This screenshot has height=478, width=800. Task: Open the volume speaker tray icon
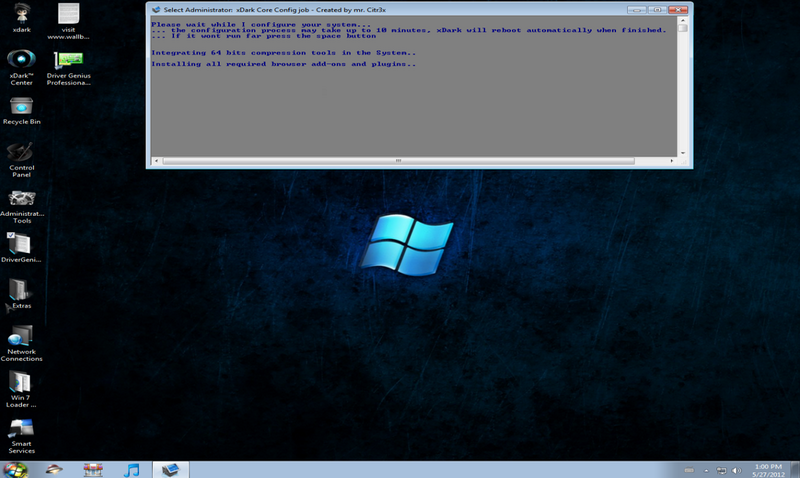point(736,470)
